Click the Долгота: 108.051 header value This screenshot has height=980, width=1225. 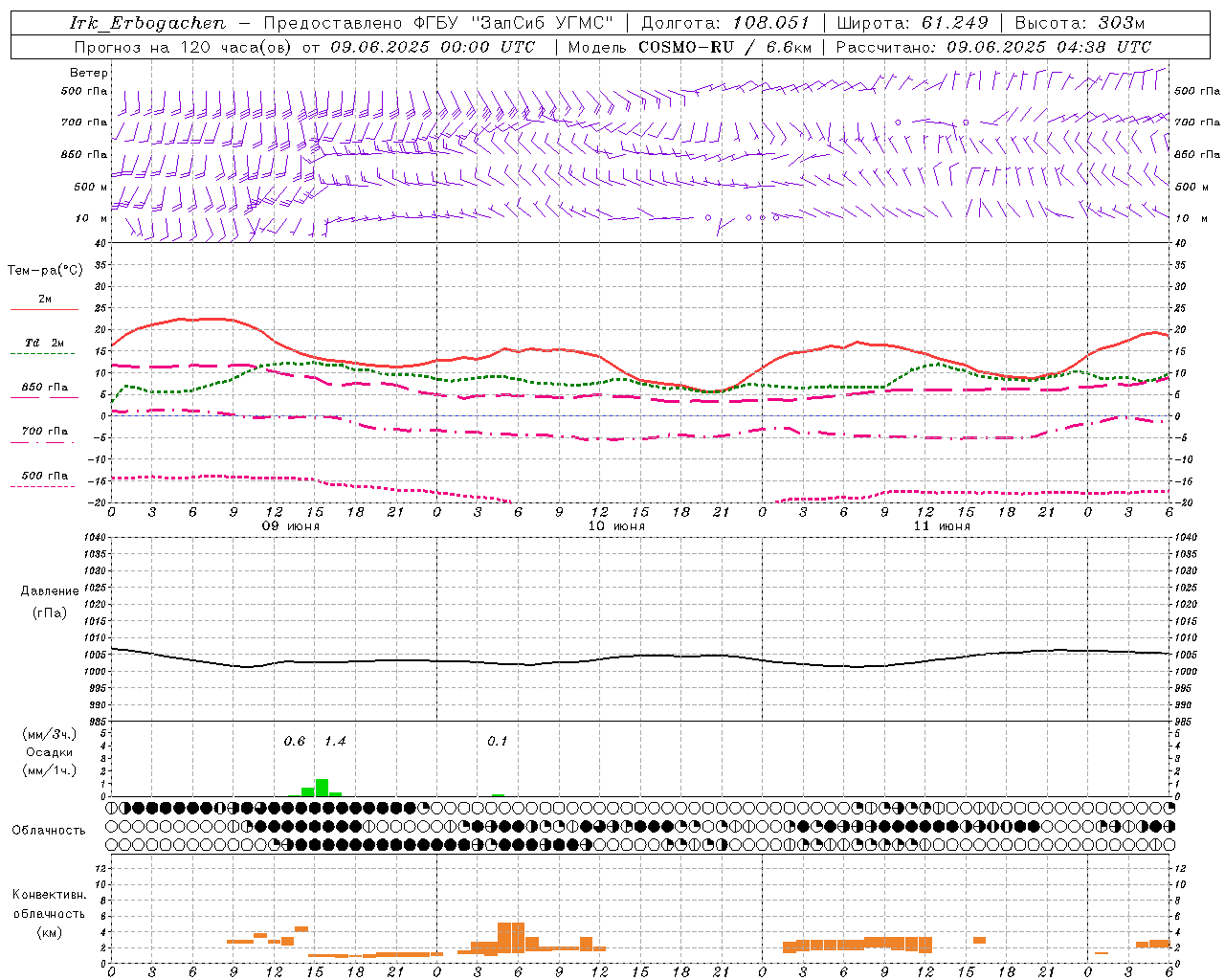coord(725,23)
